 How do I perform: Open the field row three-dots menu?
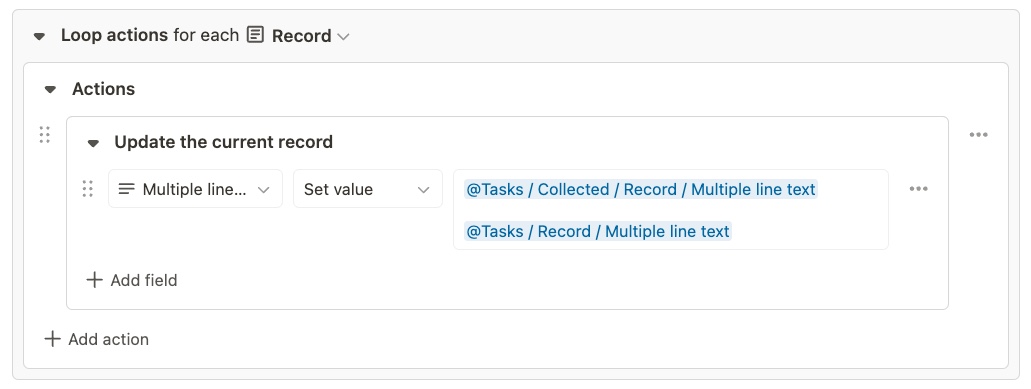pyautogui.click(x=919, y=189)
